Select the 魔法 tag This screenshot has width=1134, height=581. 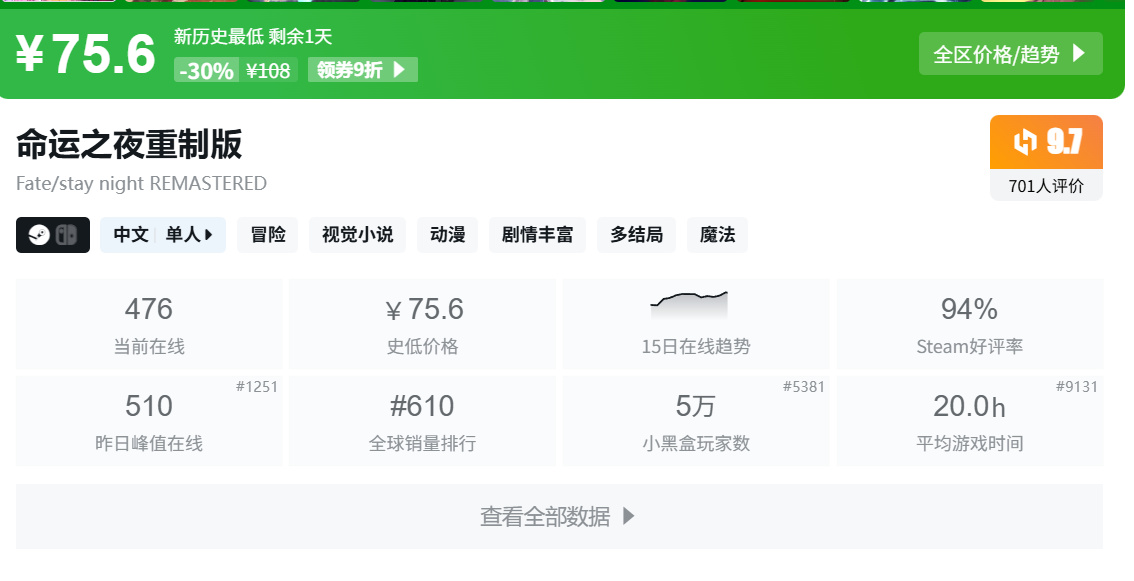coord(717,235)
